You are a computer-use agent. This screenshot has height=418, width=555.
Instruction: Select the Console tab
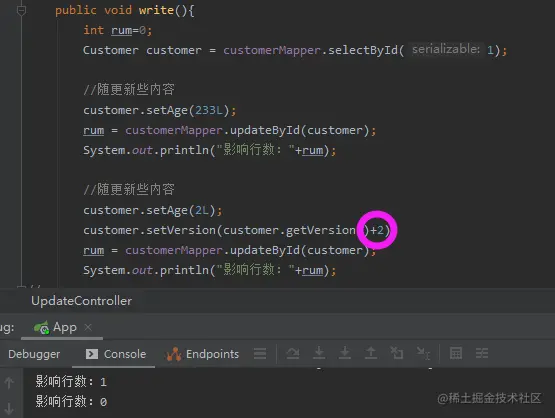point(116,354)
